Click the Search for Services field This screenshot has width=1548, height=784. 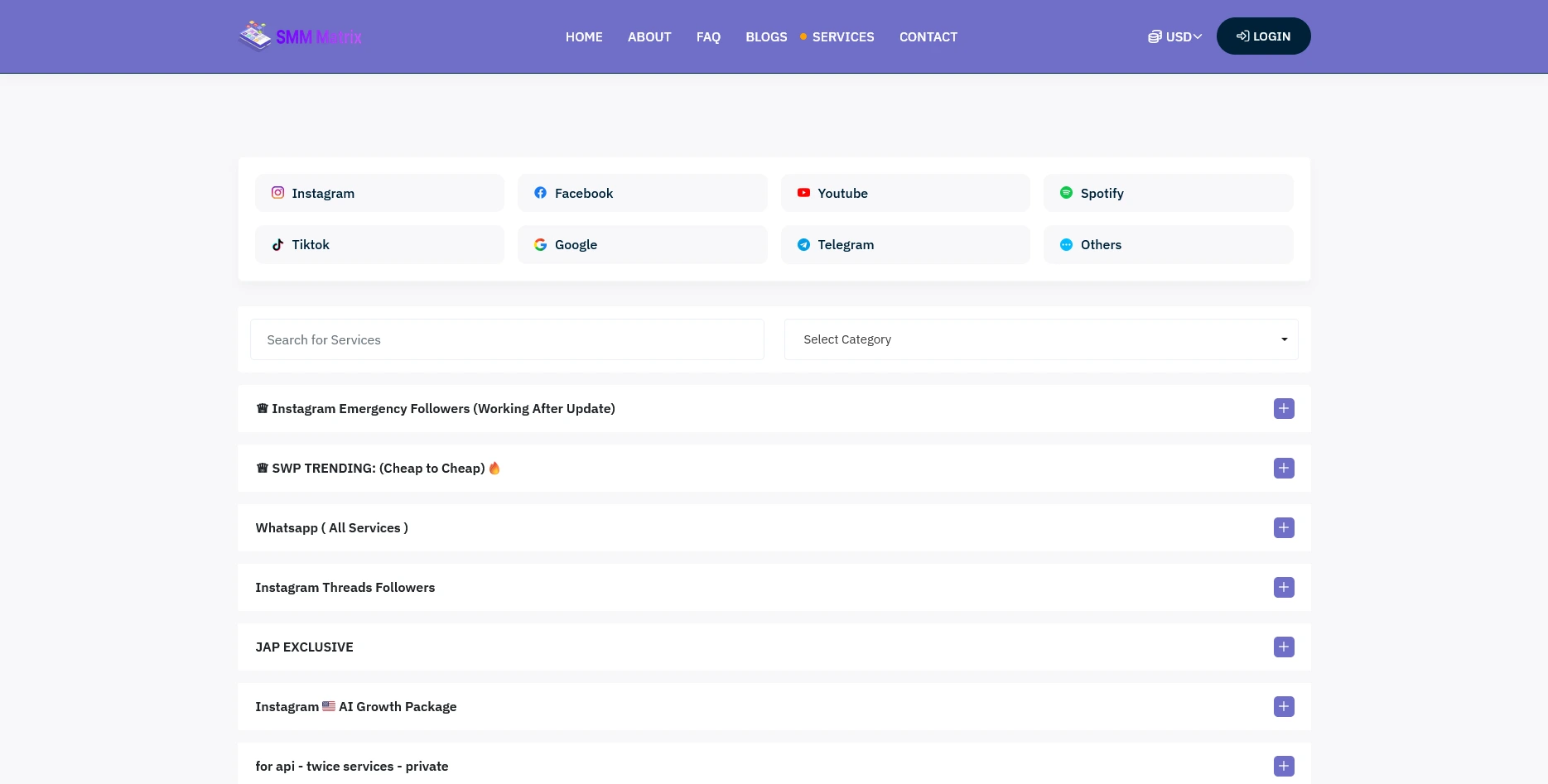pos(507,339)
